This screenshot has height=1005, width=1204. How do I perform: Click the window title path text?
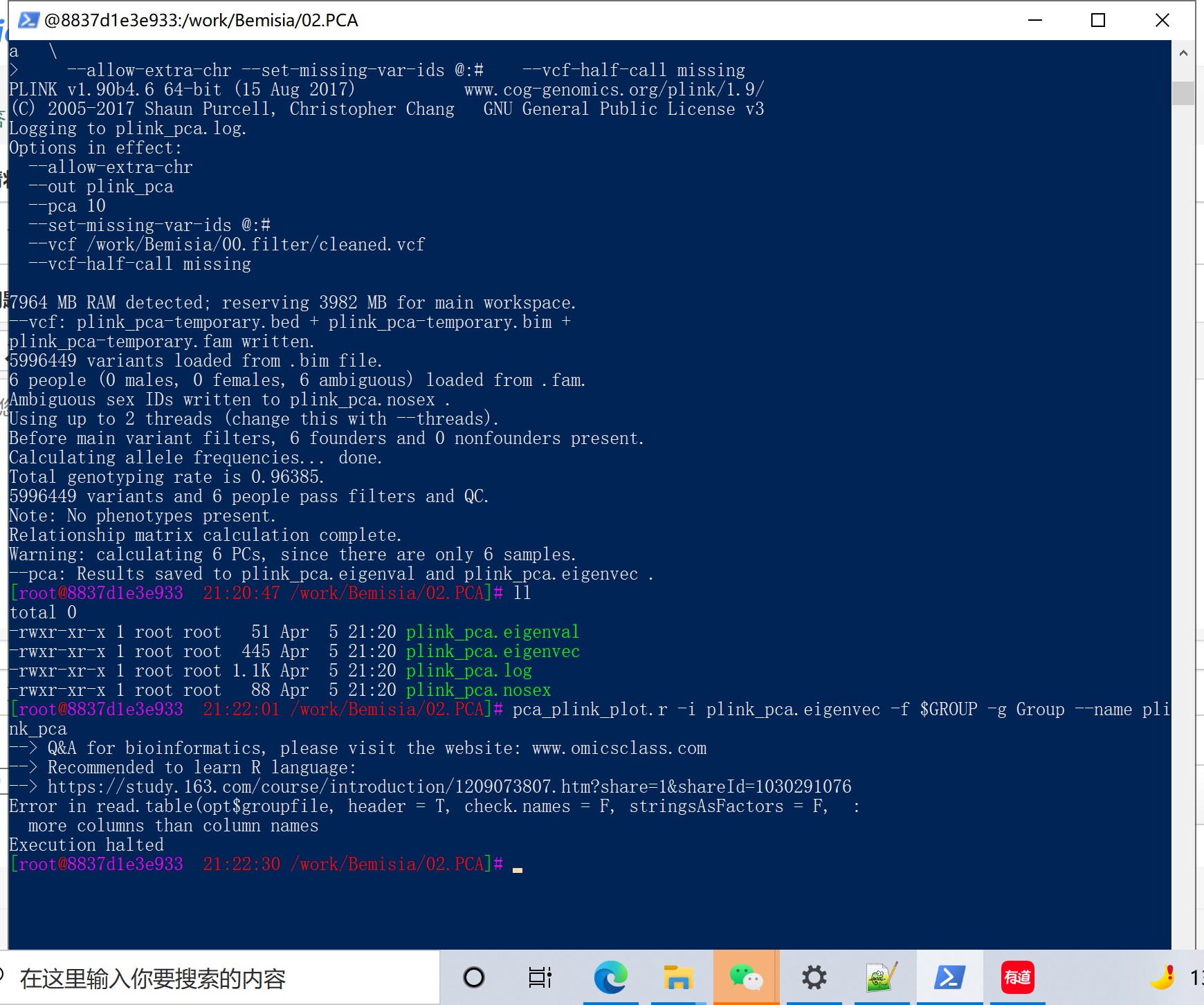[x=201, y=20]
